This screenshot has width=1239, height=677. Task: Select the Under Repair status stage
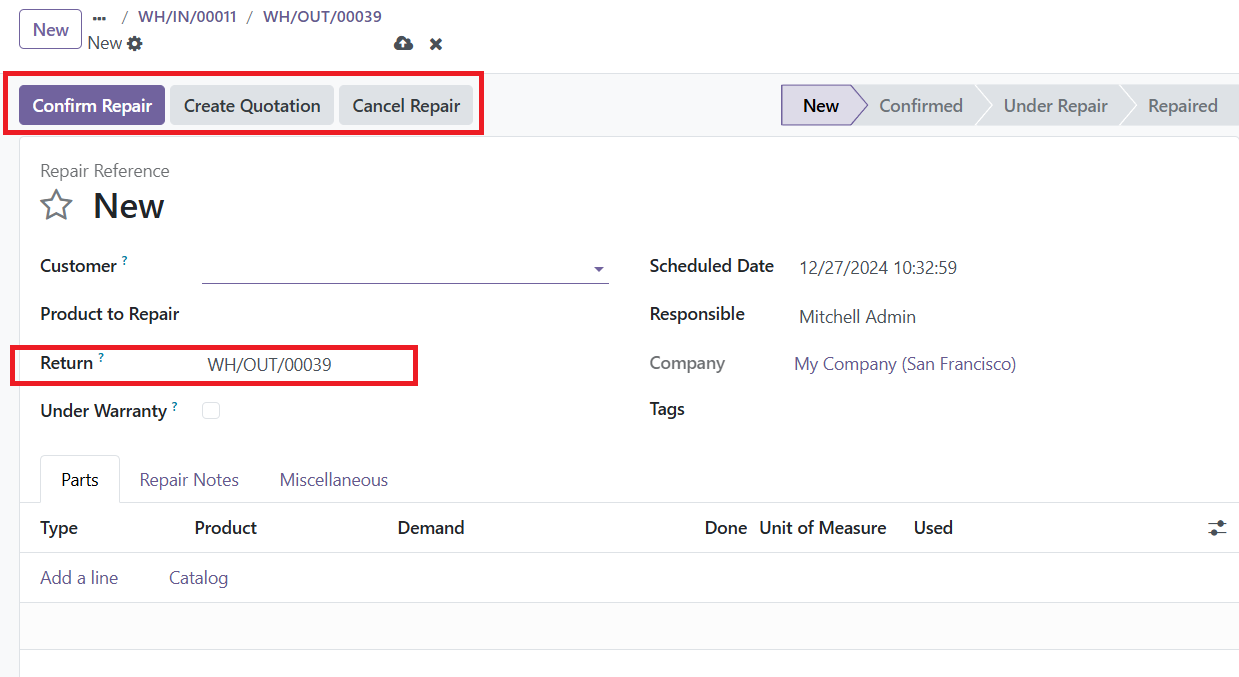[x=1055, y=105]
